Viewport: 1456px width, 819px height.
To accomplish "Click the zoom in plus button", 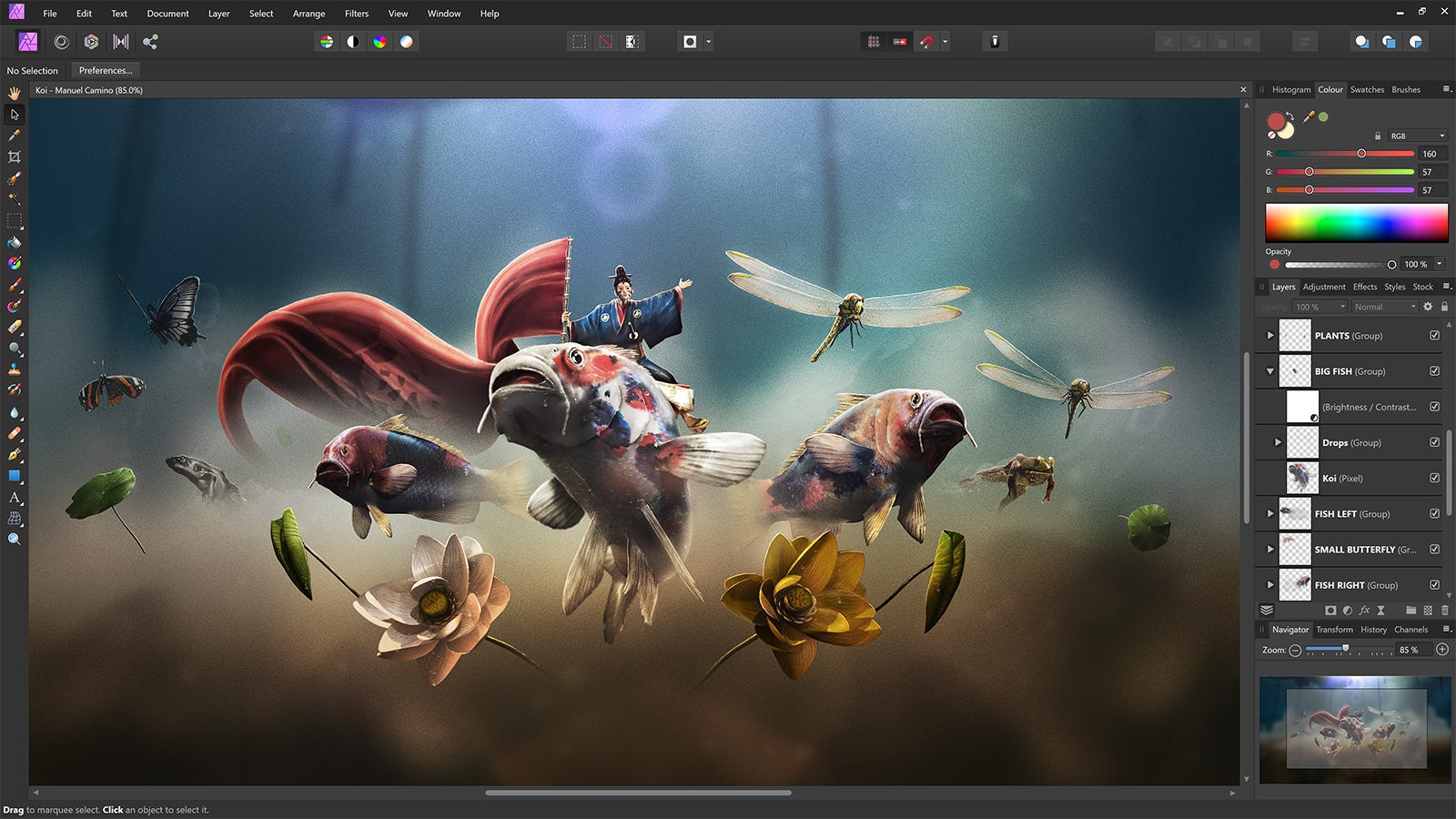I will pyautogui.click(x=1442, y=650).
